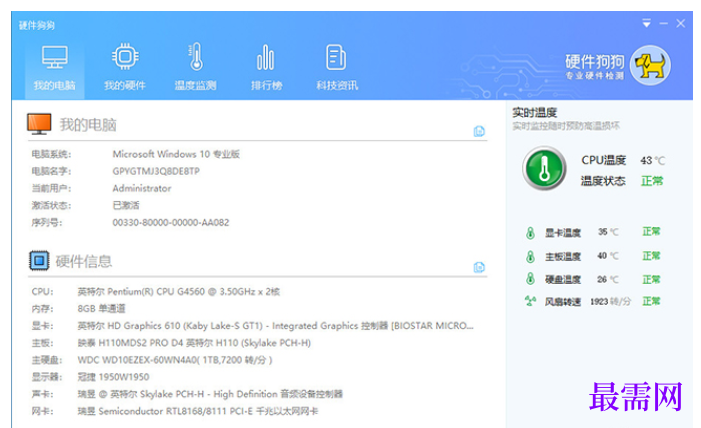Select serial number 00330-80000-00000-AA082

tap(171, 222)
